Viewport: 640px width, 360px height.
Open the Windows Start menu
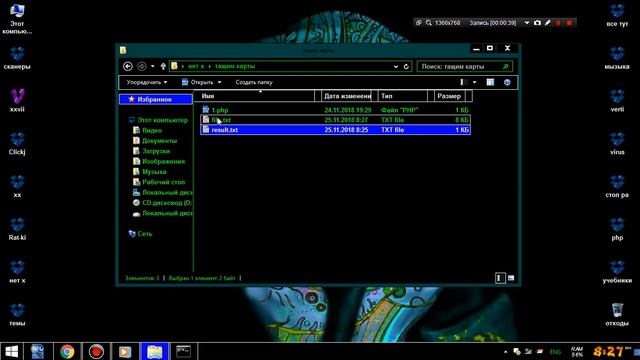coord(11,351)
